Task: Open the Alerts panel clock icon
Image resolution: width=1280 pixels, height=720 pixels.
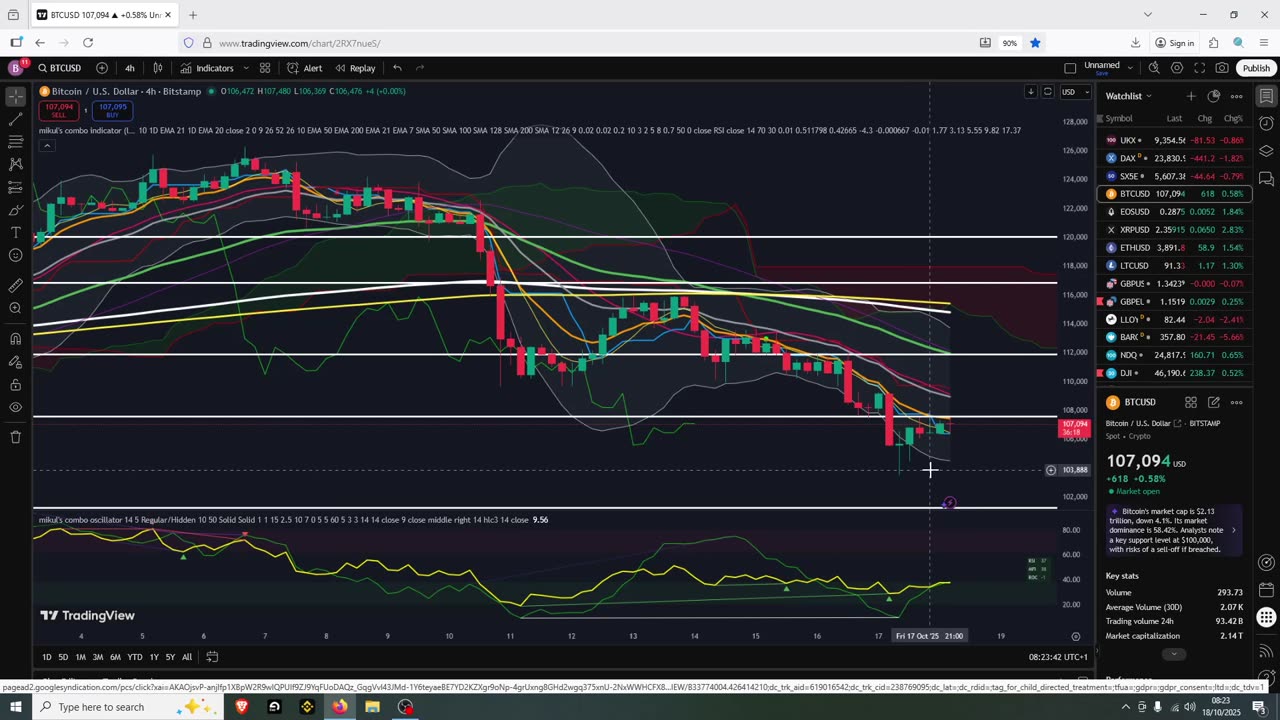Action: 1266,124
